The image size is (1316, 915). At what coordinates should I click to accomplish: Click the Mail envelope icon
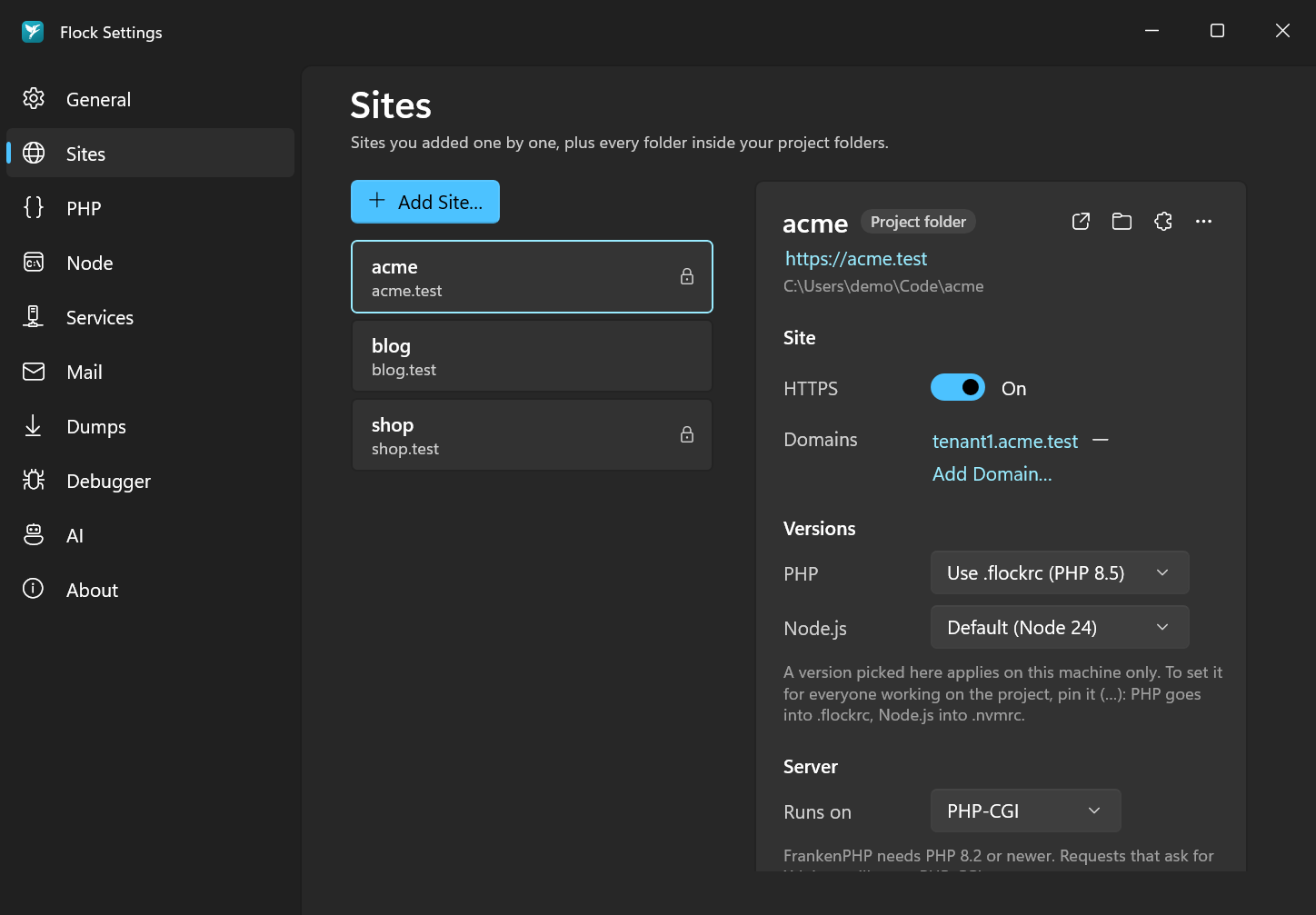coord(34,371)
